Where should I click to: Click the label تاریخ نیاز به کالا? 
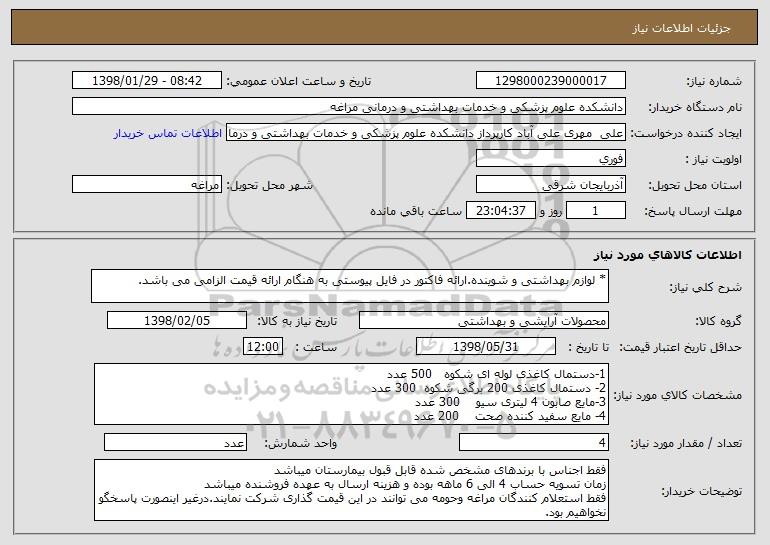coord(298,322)
